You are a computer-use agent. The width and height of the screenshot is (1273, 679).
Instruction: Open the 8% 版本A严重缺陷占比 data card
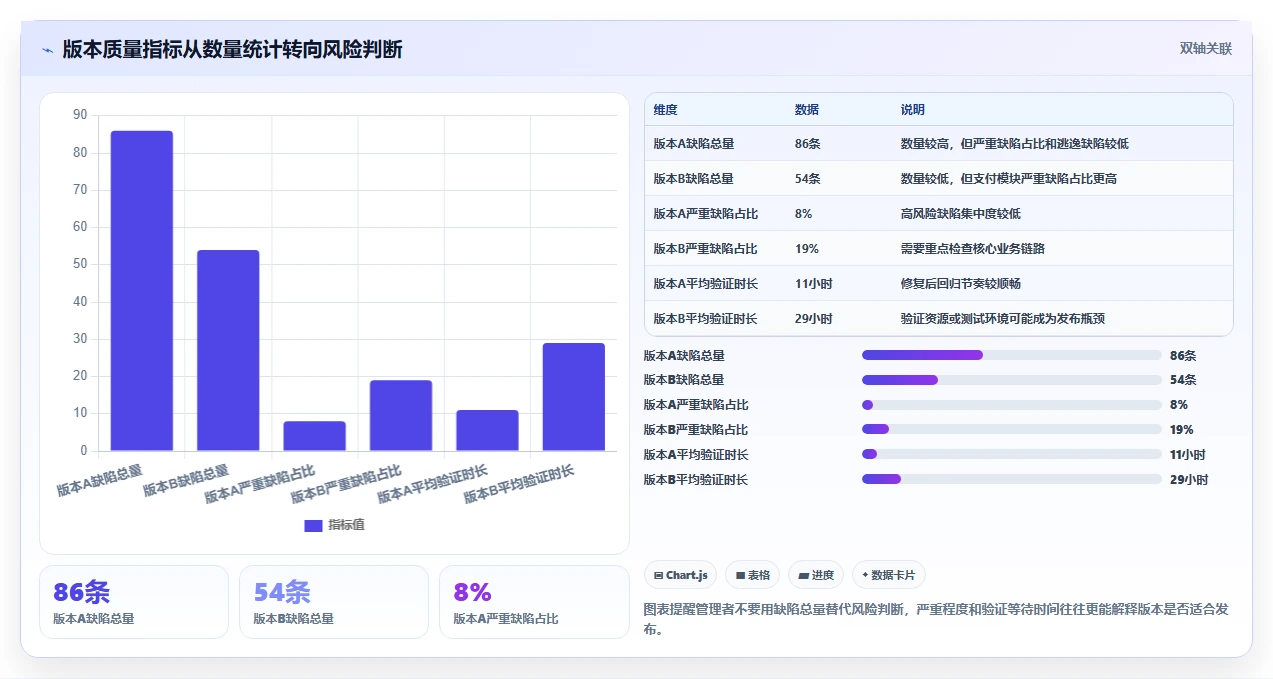pos(534,602)
